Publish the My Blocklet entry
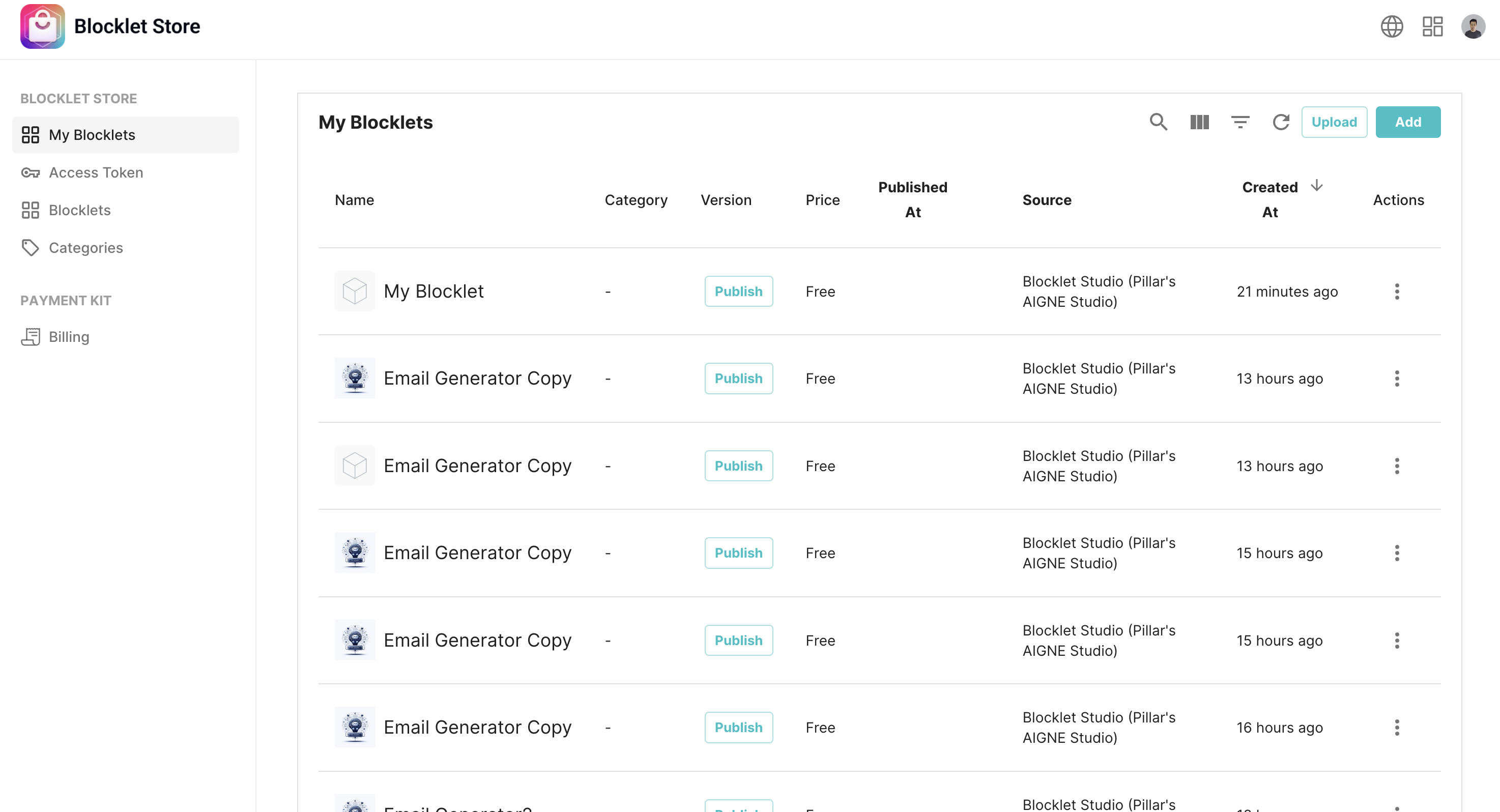This screenshot has width=1500, height=812. pyautogui.click(x=738, y=292)
